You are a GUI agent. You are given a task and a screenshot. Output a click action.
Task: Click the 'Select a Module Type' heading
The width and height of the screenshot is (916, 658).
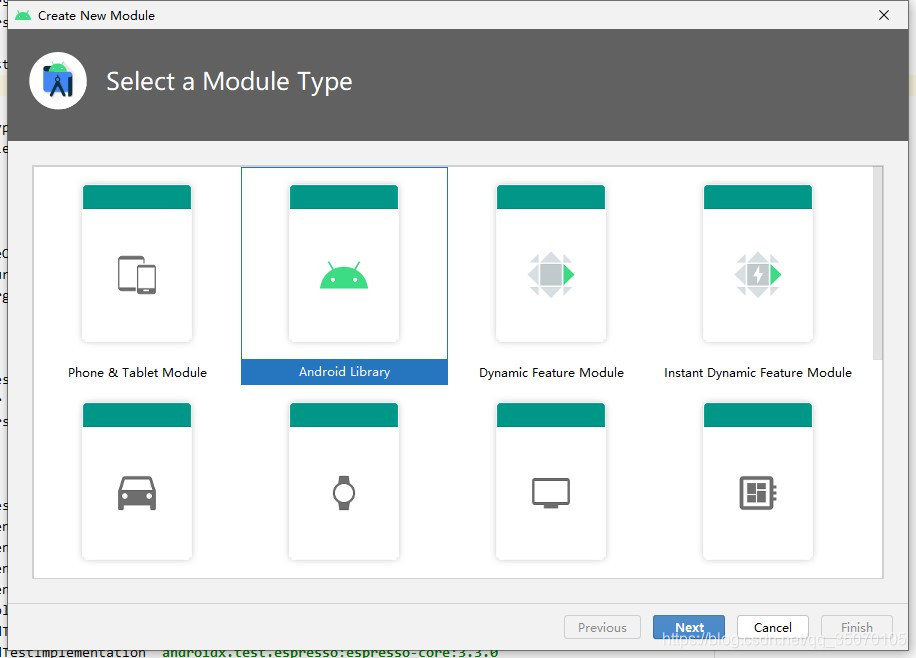click(x=229, y=81)
